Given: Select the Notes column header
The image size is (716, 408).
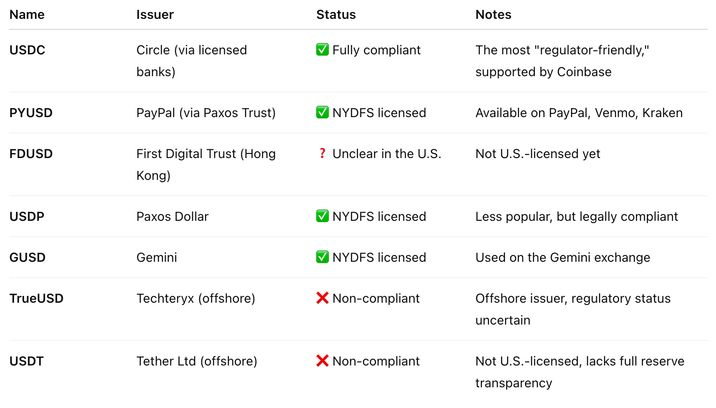Looking at the screenshot, I should click(493, 15).
